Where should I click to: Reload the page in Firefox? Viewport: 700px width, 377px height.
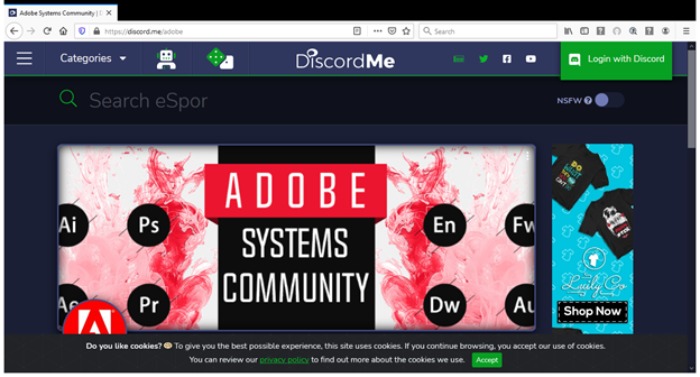pos(47,31)
